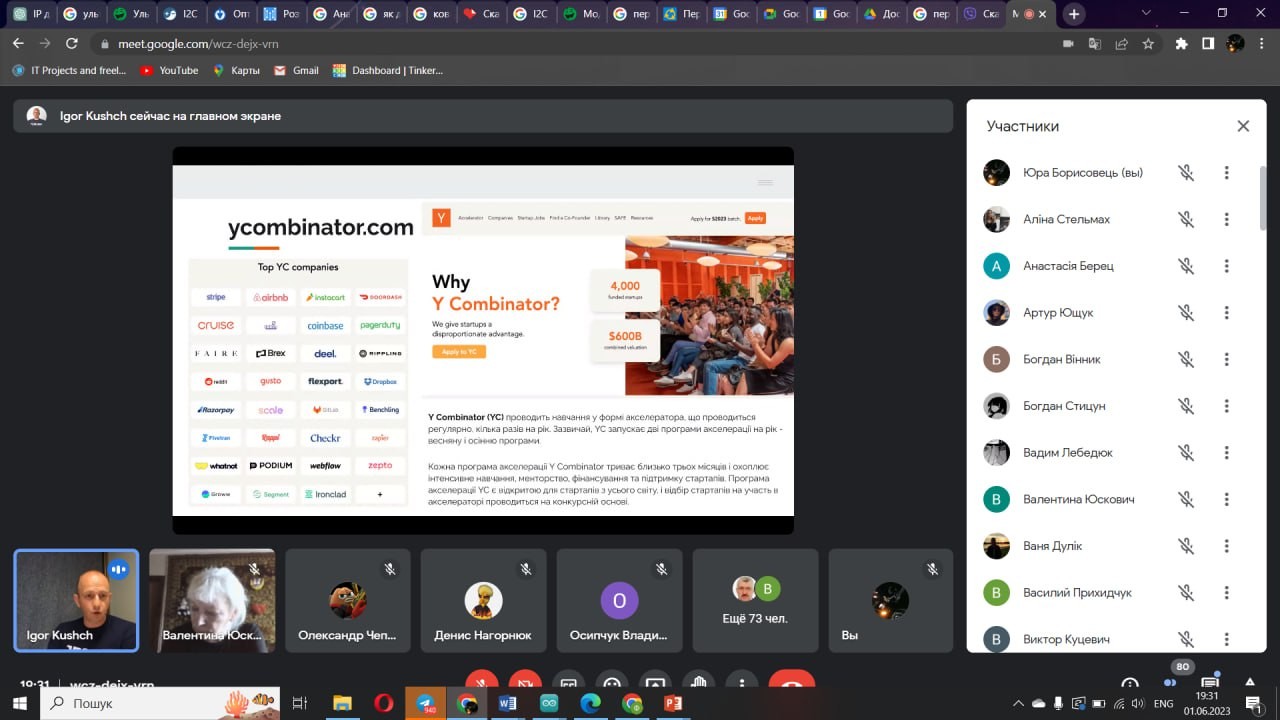
Task: Open more options for Аліна Стельмах
Action: 1226,219
